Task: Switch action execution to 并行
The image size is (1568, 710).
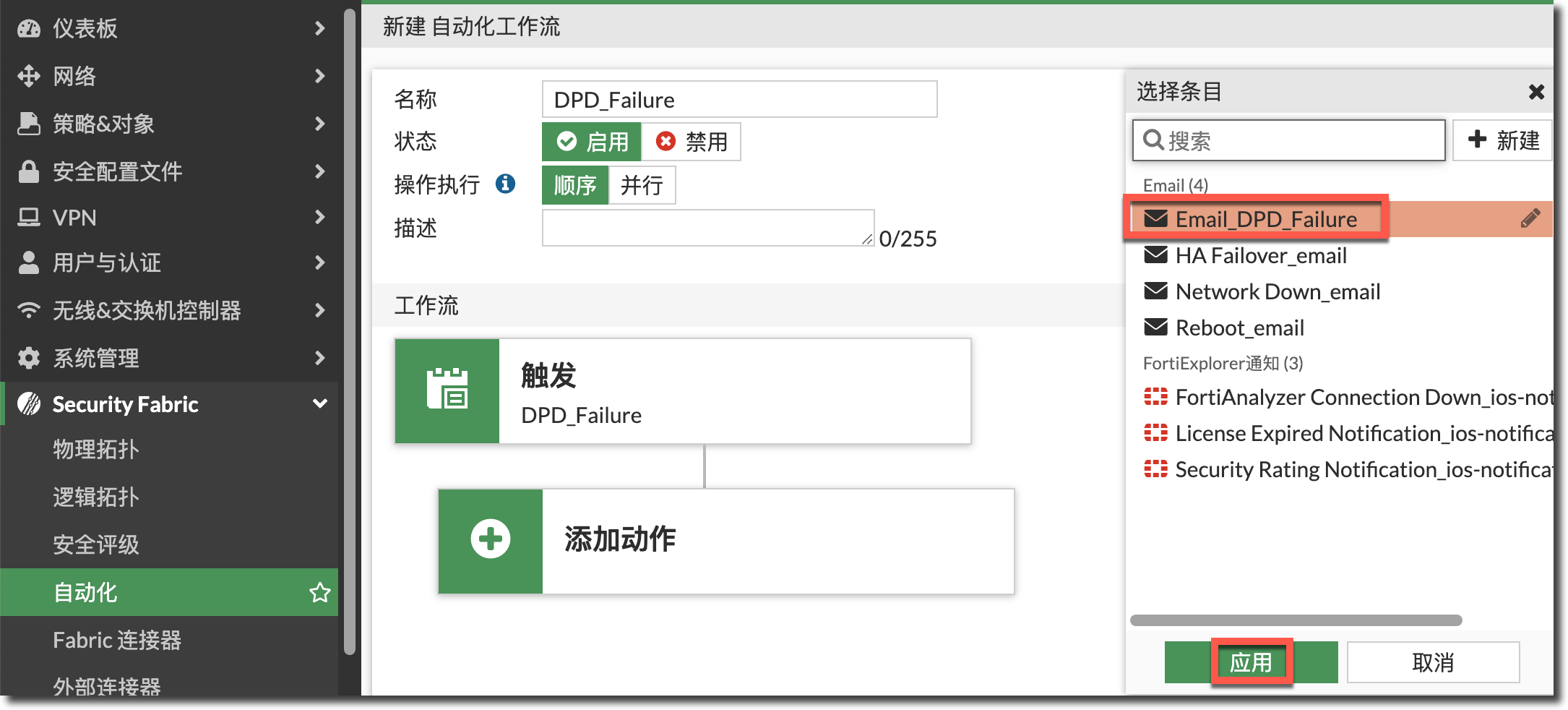Action: [642, 185]
